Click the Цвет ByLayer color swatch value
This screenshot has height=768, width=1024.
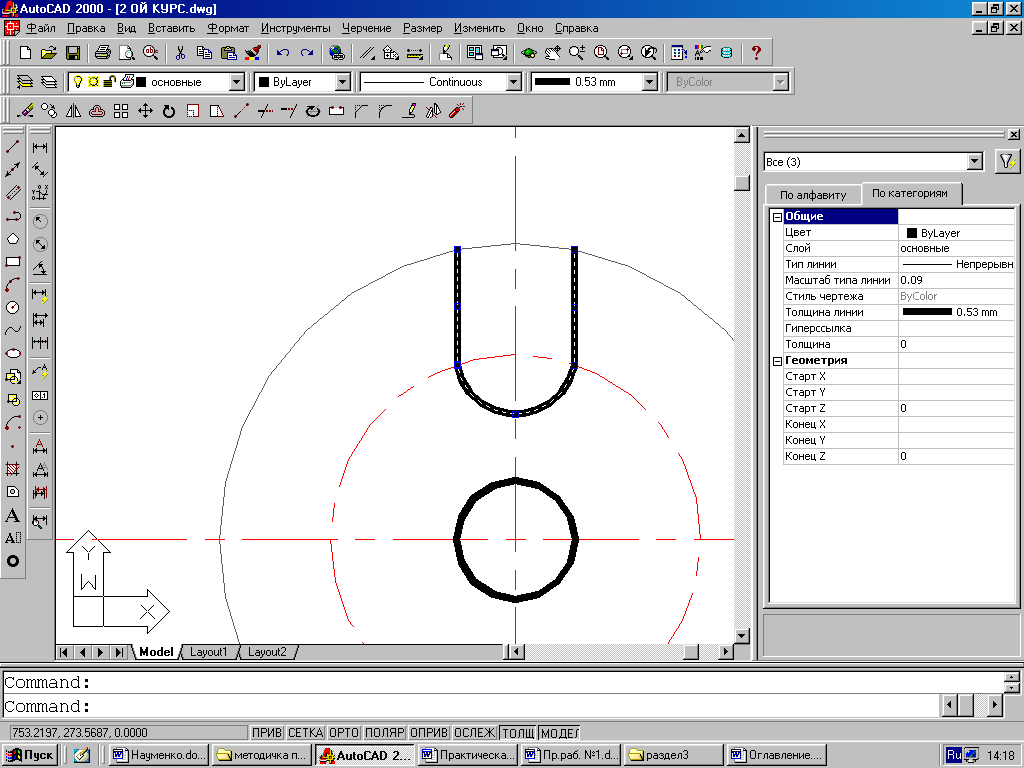(x=956, y=232)
